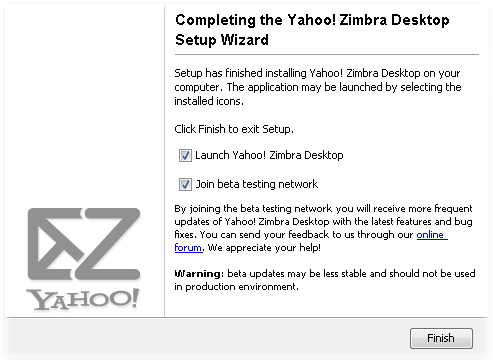Image resolution: width=493 pixels, height=363 pixels.
Task: Click the Yahoo! wordmark logo
Action: point(82,299)
